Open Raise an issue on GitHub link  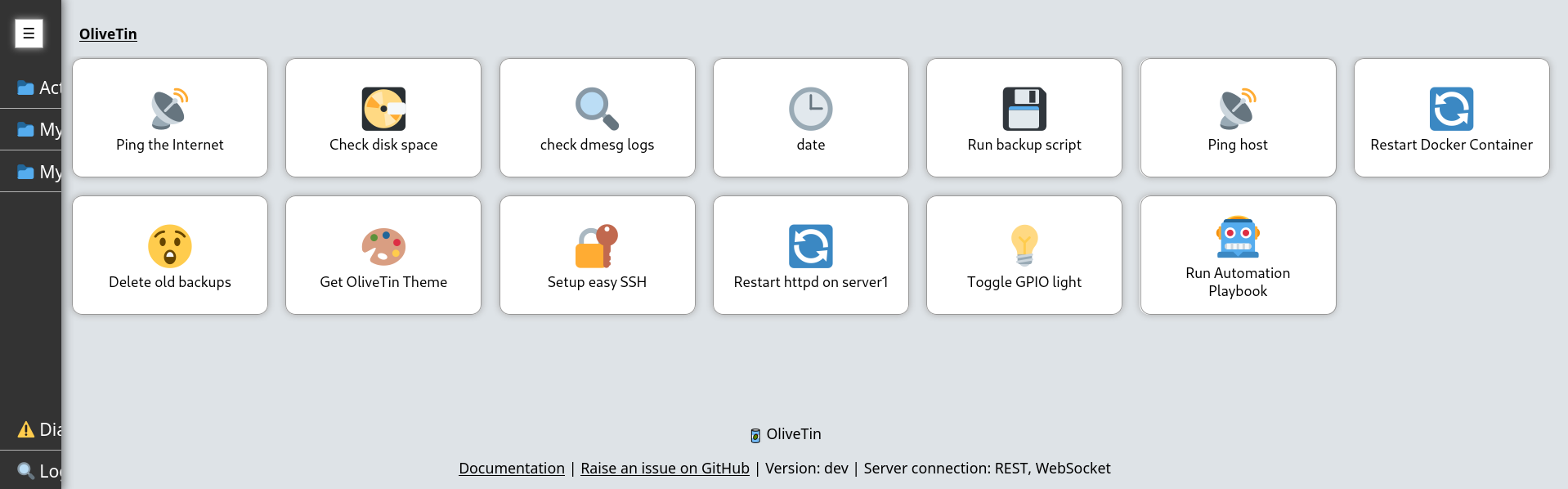coord(665,468)
